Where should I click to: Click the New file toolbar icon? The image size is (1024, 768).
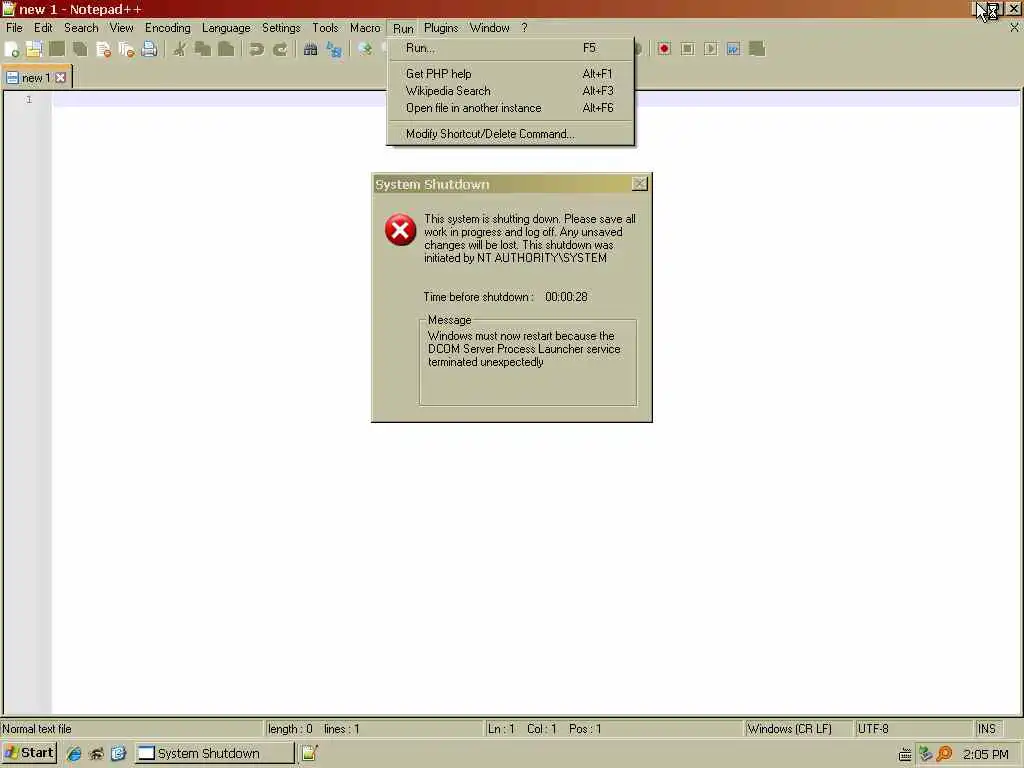pyautogui.click(x=12, y=49)
